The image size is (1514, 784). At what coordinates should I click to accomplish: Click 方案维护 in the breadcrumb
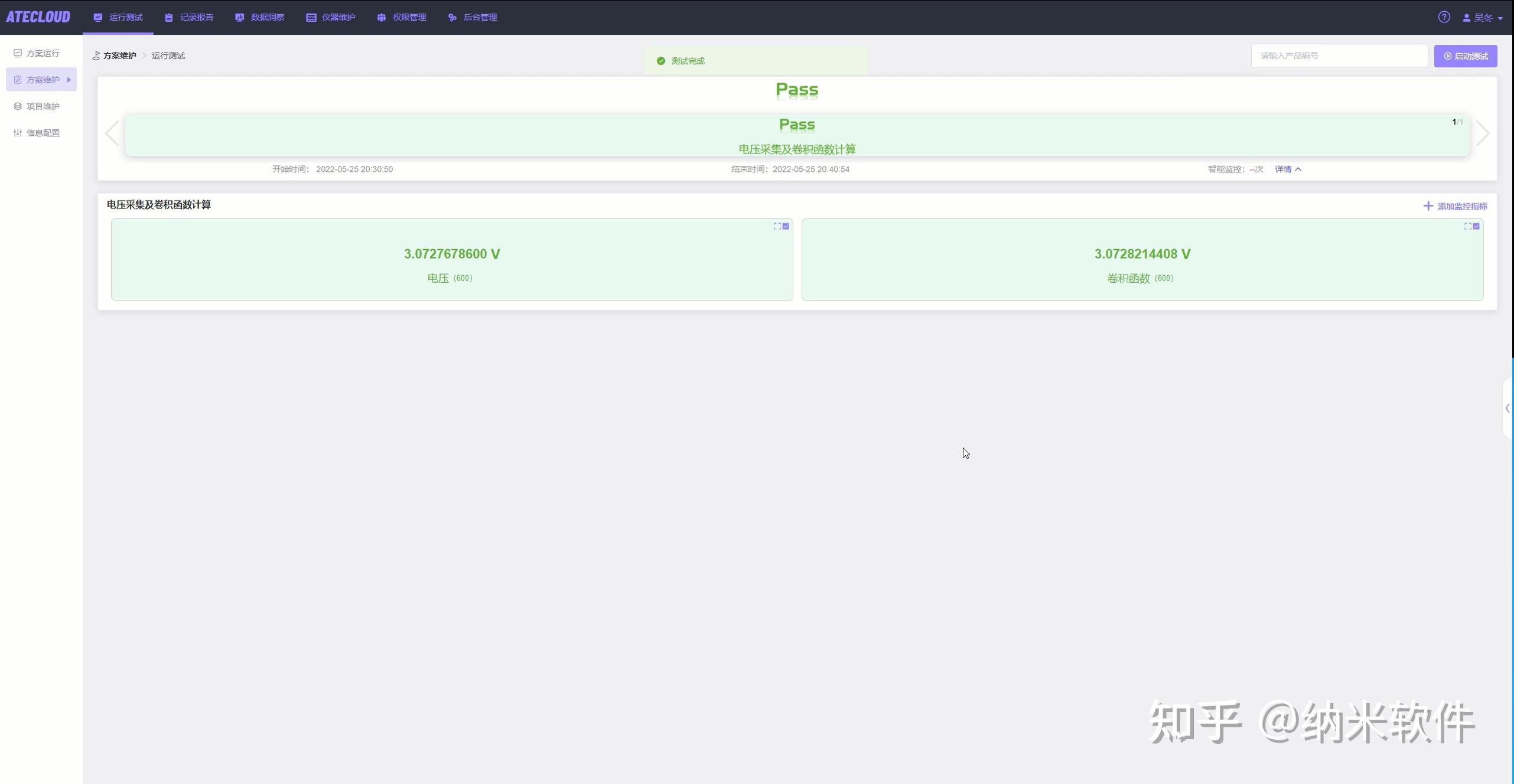point(119,55)
